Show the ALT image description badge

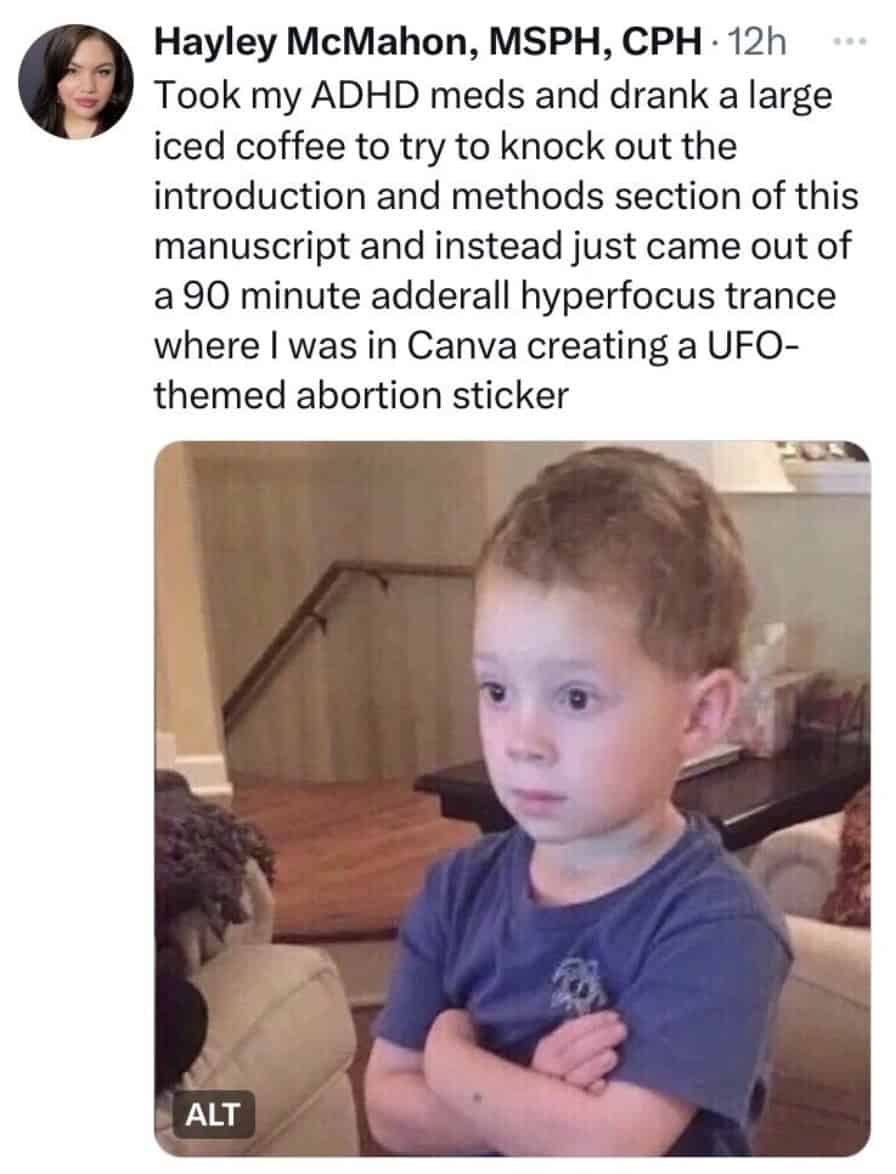tap(213, 1115)
